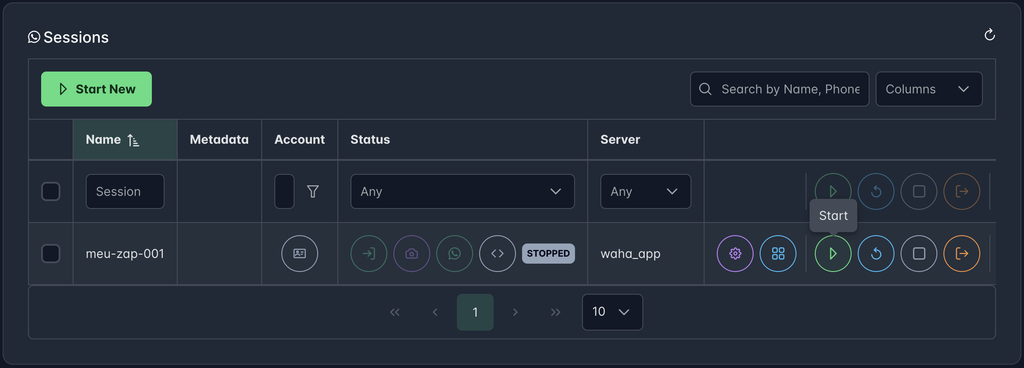Click the STOPPED status badge
The image size is (1024, 368).
pyautogui.click(x=549, y=254)
